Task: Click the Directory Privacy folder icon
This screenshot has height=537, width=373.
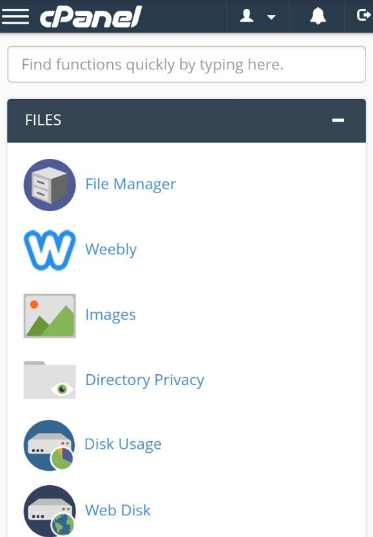Action: click(x=50, y=380)
